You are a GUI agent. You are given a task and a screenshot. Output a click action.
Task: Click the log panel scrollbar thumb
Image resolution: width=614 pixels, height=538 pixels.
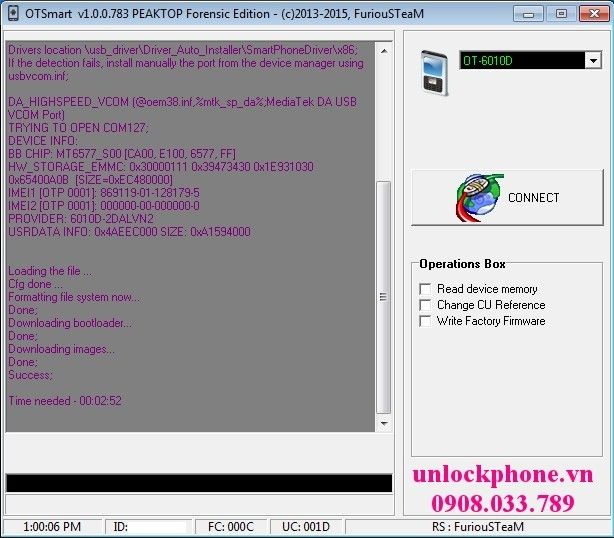384,295
